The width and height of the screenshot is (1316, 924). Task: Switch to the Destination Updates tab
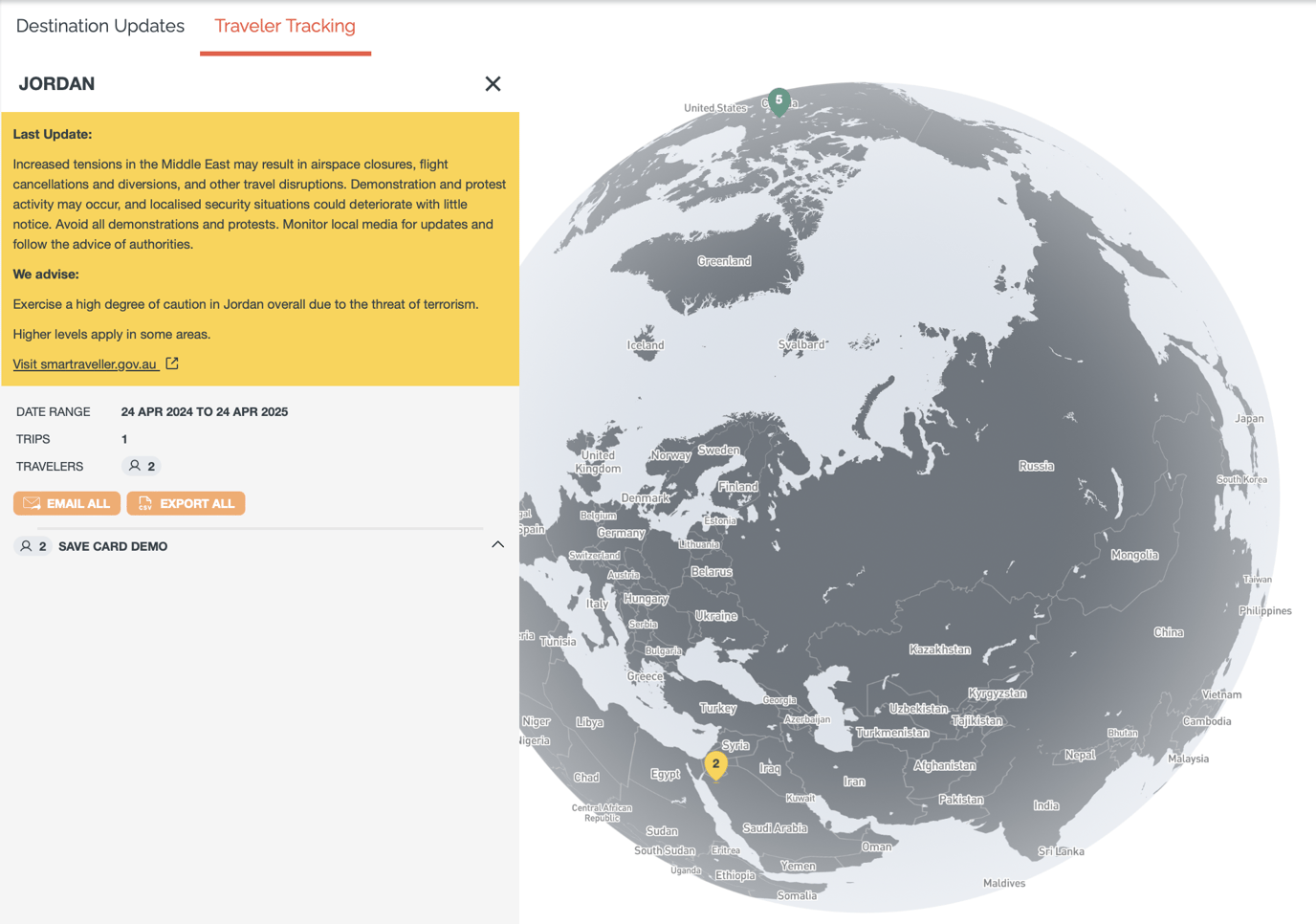click(x=100, y=26)
